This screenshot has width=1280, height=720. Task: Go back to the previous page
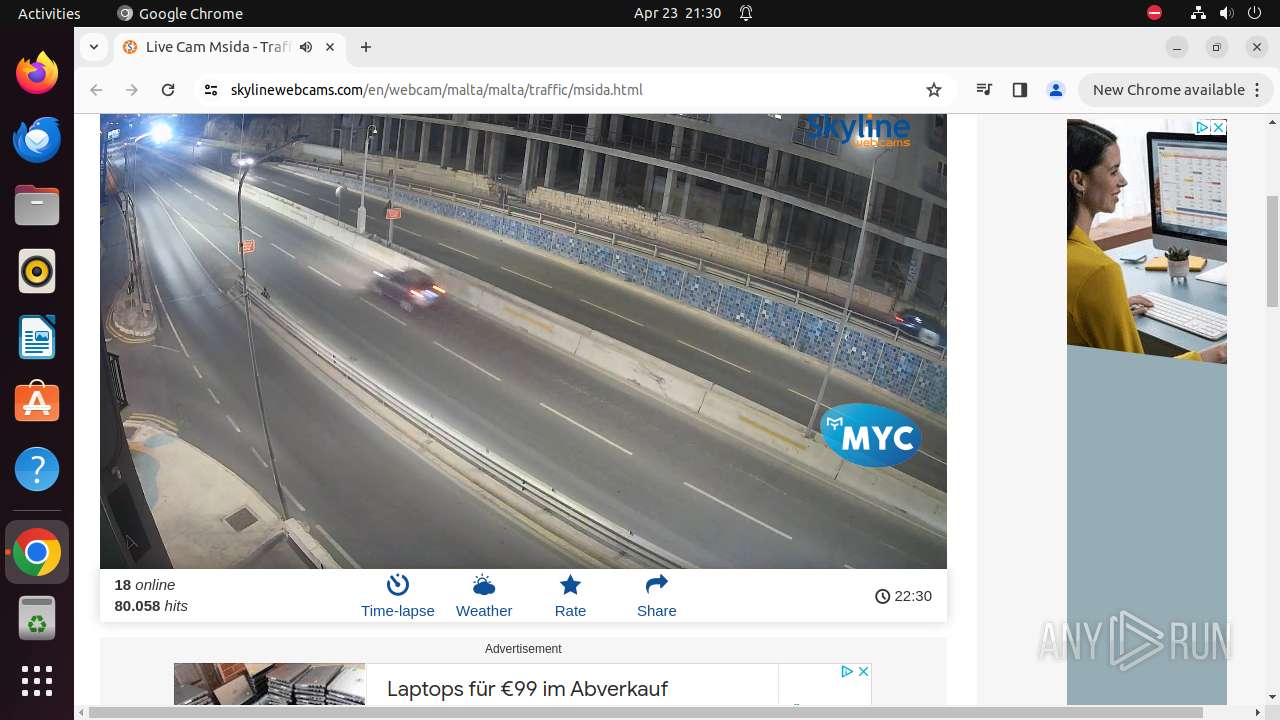96,90
